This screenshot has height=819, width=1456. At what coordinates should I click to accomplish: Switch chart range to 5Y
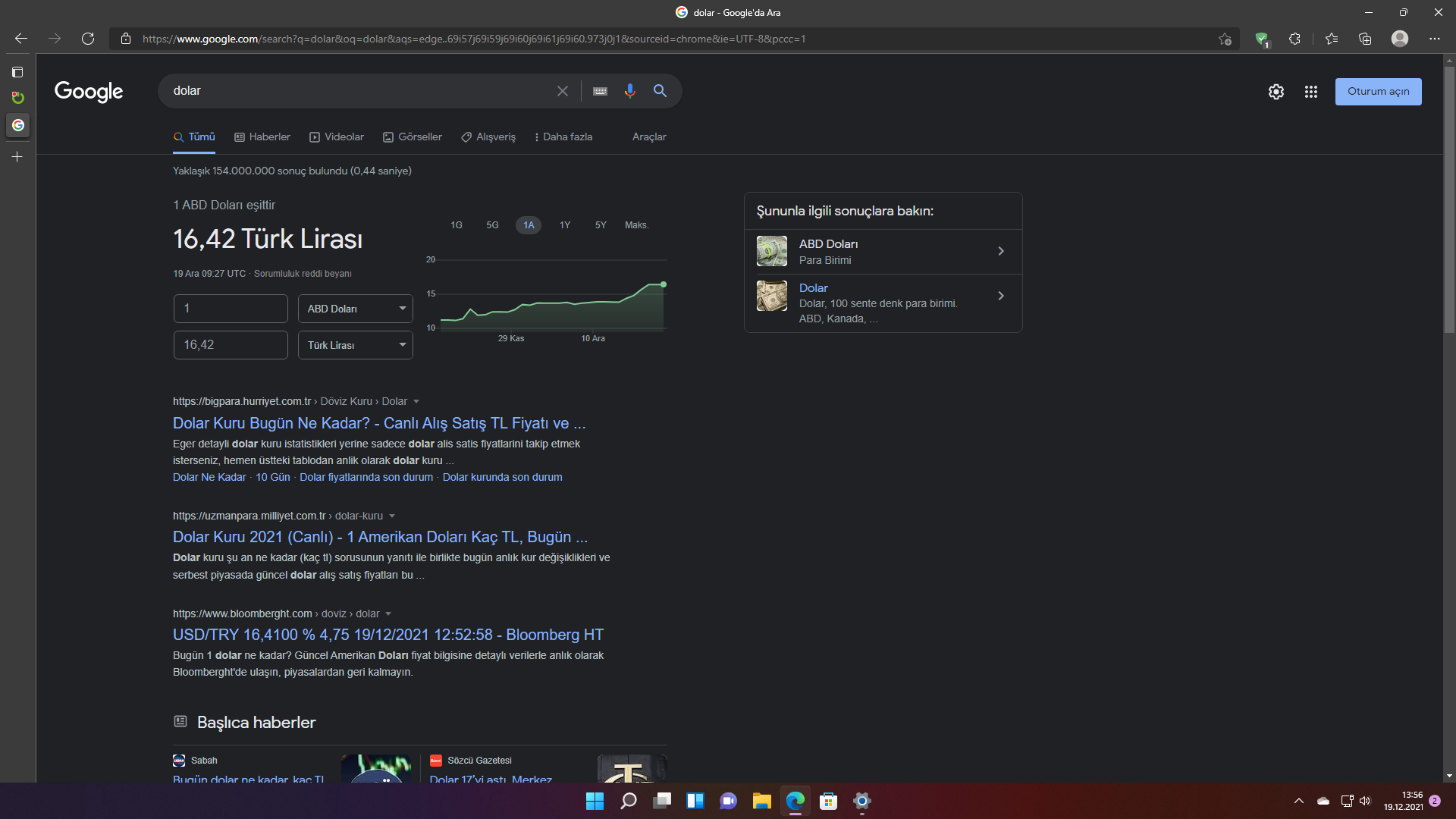601,225
